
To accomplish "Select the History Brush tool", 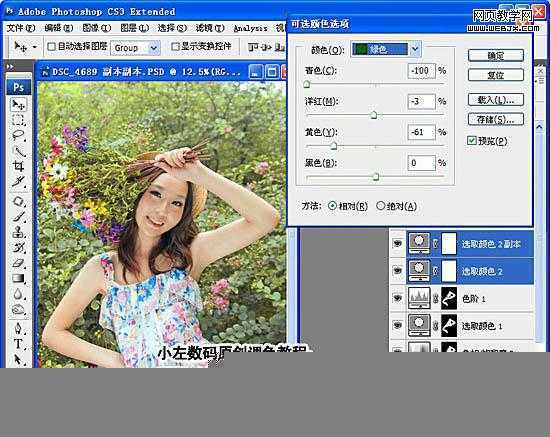I will coord(18,247).
